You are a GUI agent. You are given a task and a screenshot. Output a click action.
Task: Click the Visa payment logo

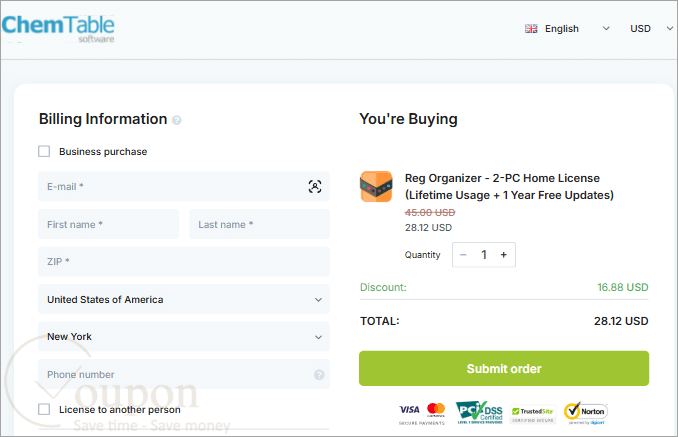pyautogui.click(x=409, y=409)
